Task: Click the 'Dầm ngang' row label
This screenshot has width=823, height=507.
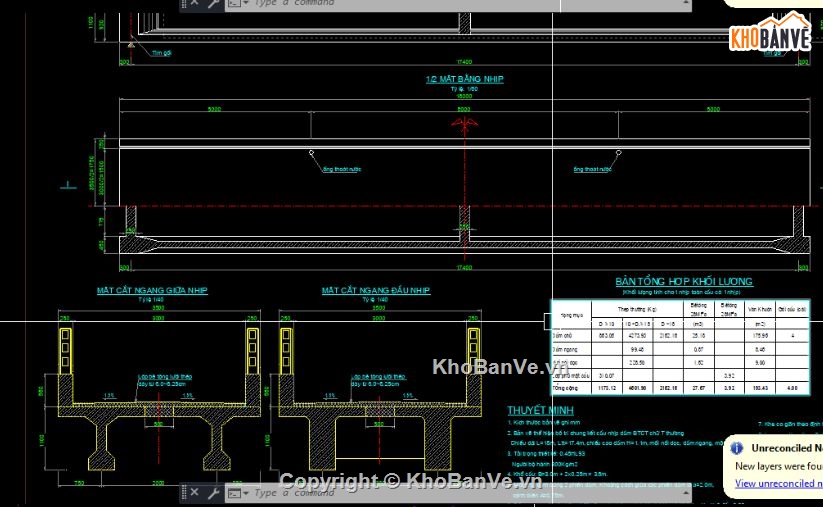Action: (565, 349)
